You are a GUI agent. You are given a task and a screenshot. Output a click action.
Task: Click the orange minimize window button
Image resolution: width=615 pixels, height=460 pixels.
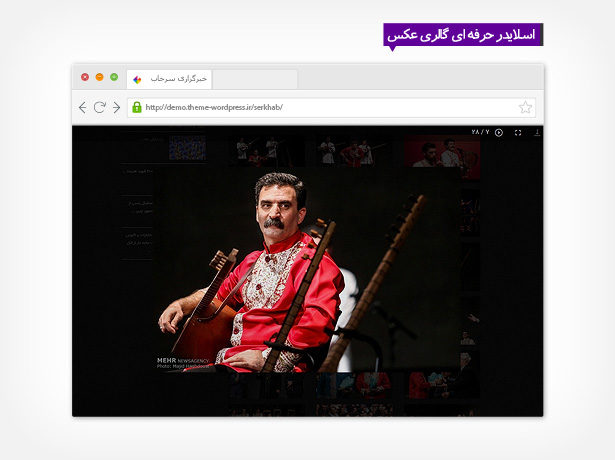(99, 77)
